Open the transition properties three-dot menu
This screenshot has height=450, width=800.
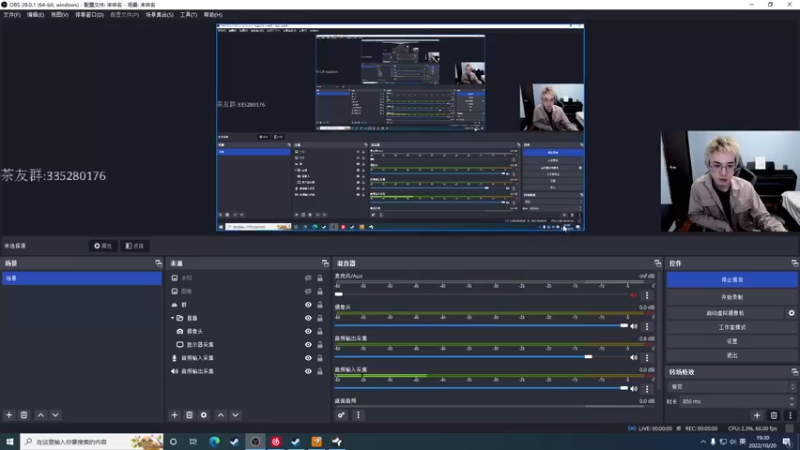(790, 415)
